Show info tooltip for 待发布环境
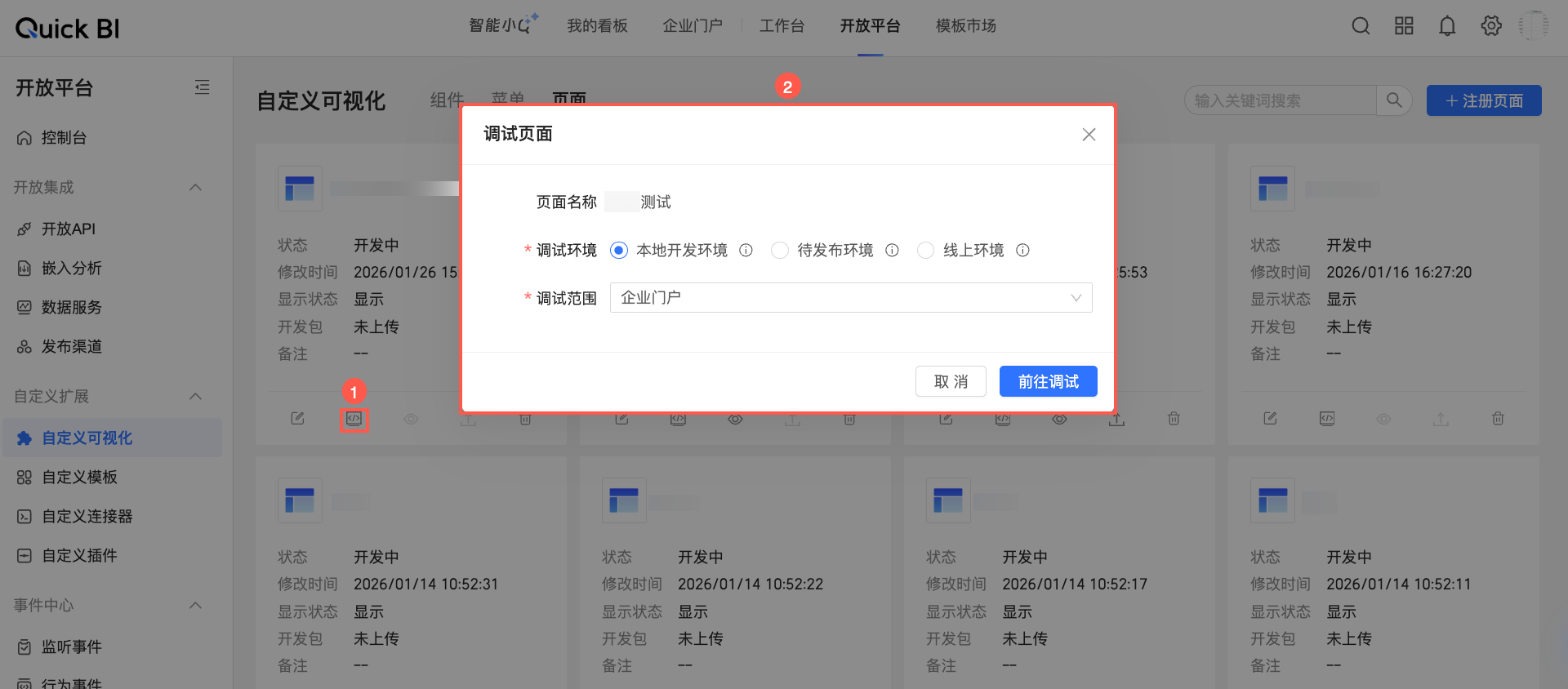This screenshot has width=1568, height=689. point(892,251)
